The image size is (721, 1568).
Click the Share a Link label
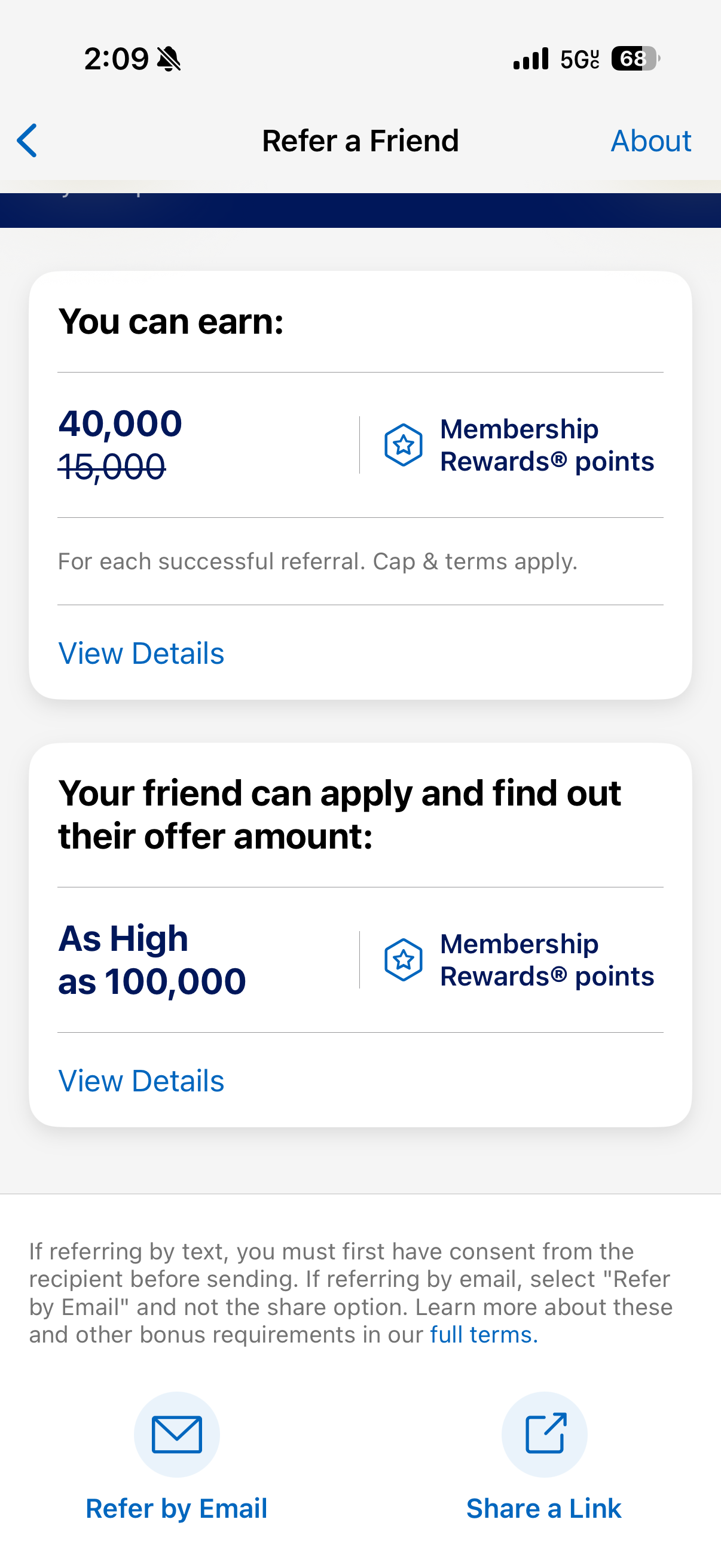[x=544, y=1508]
